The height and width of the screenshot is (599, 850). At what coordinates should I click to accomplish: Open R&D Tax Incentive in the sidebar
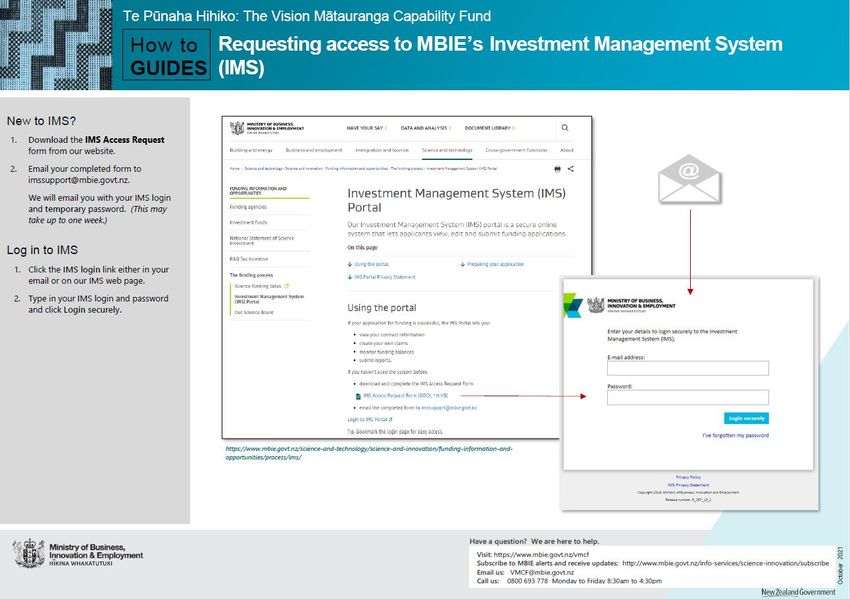tap(249, 259)
